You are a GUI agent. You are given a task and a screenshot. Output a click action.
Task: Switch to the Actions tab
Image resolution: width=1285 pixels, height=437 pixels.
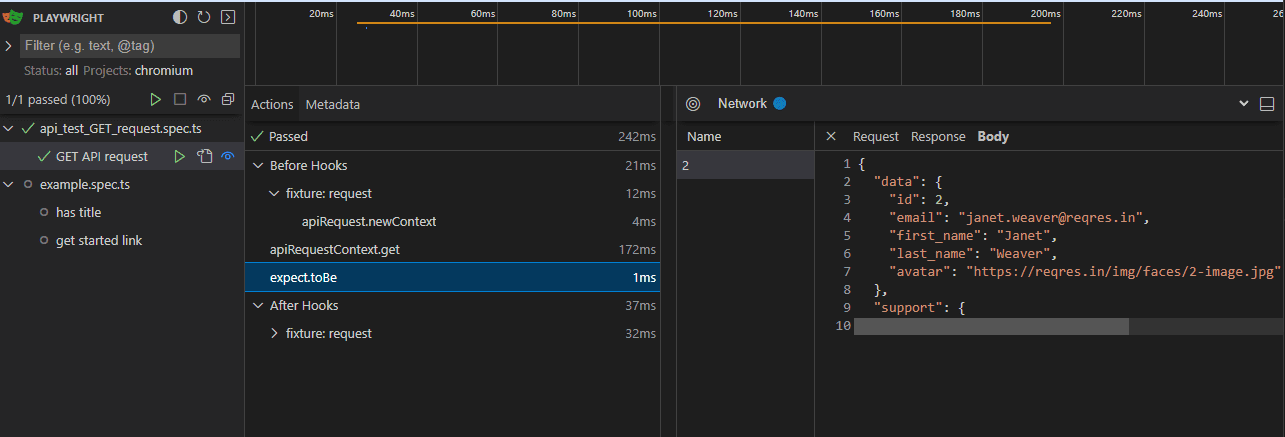click(272, 104)
